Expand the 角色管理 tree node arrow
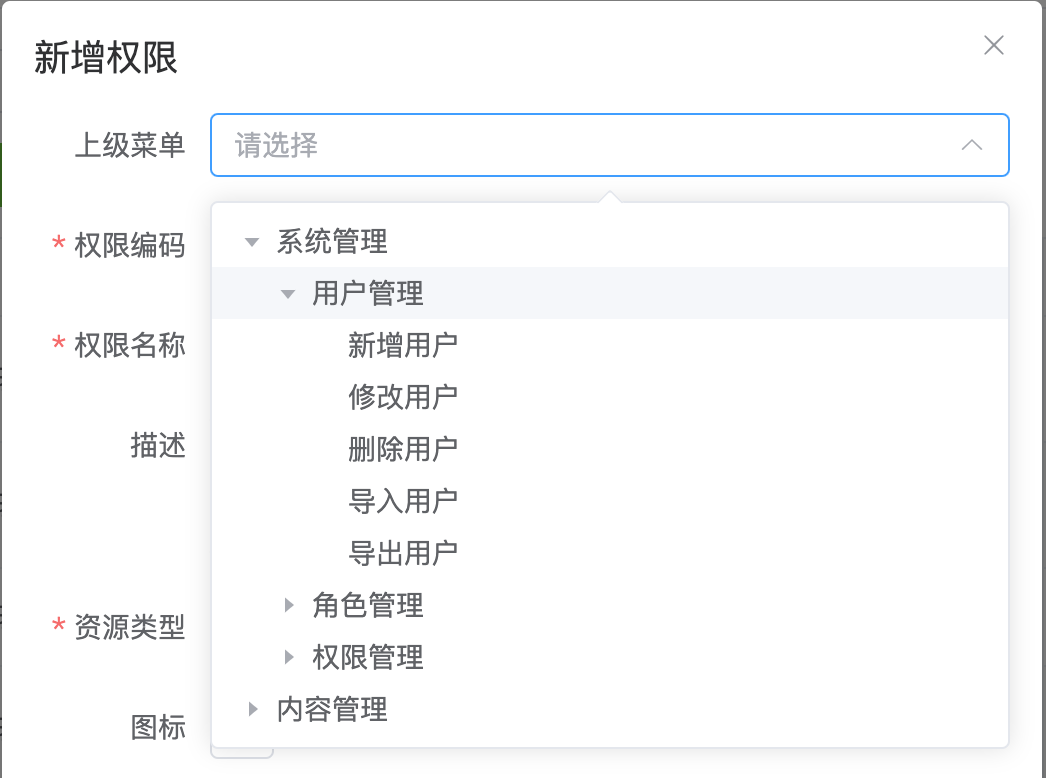1046x778 pixels. coord(289,605)
